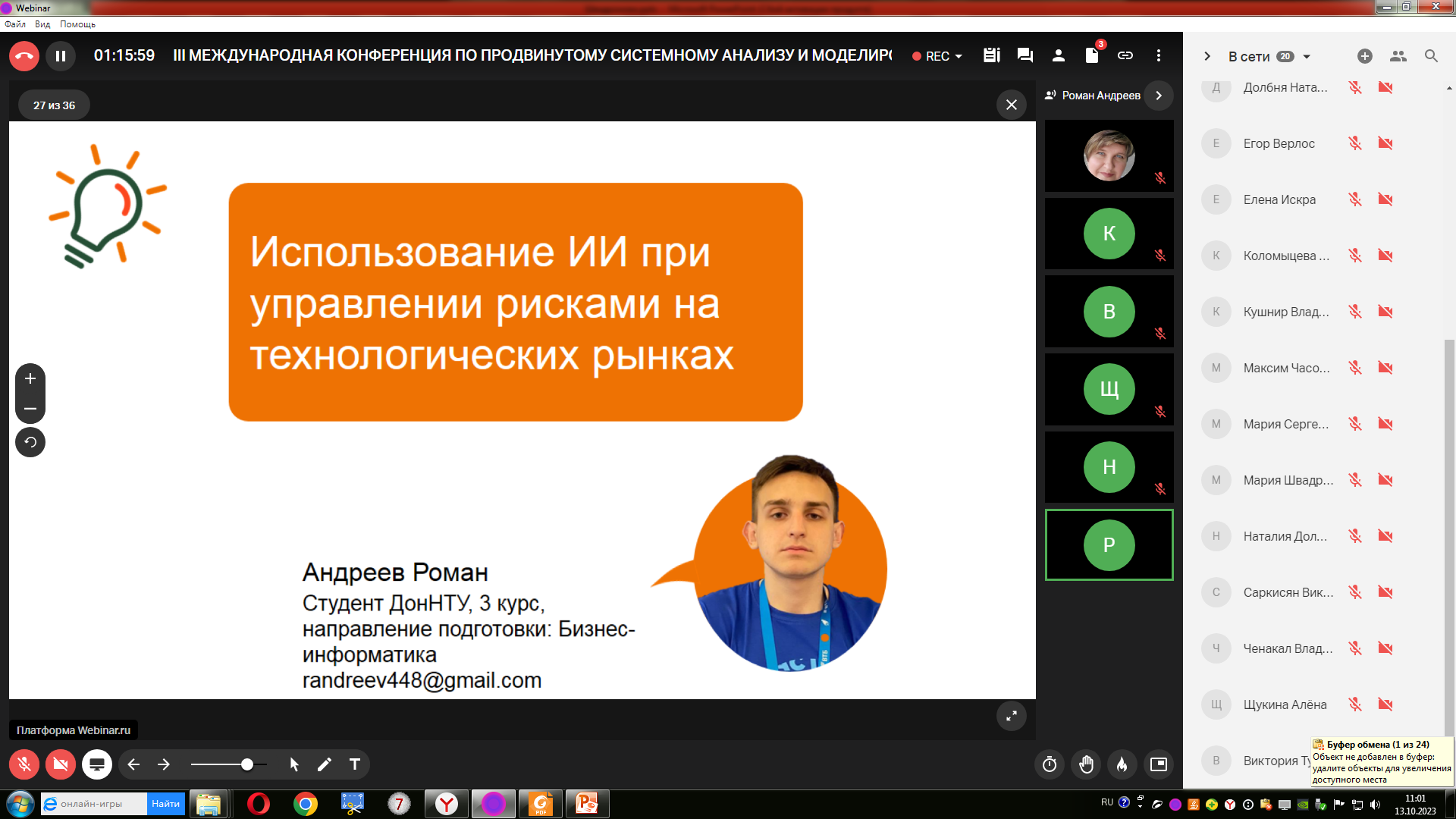Toggle screen sharing presentation button
This screenshot has width=1456, height=819.
[97, 764]
